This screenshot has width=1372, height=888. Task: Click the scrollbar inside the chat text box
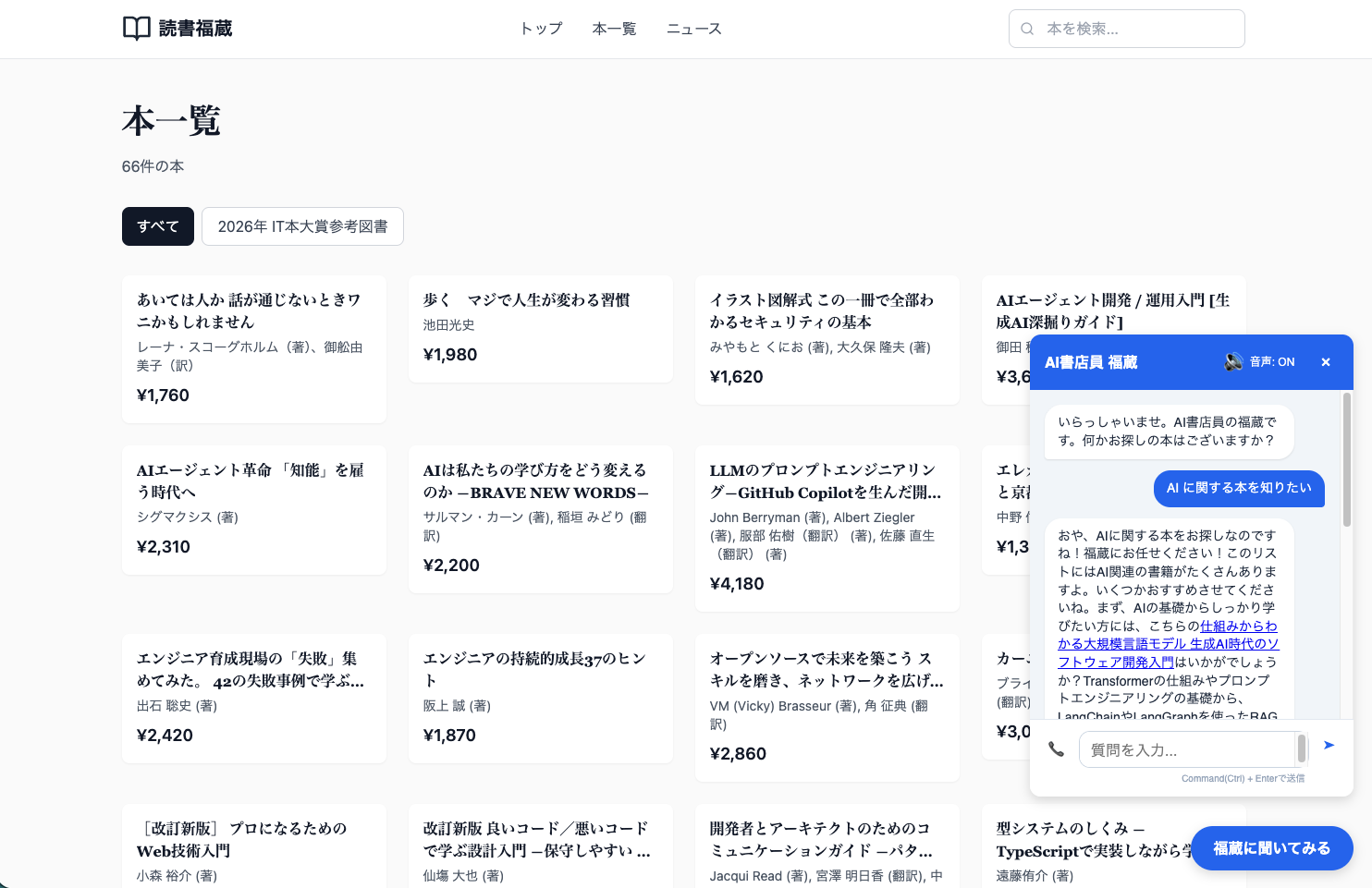click(x=1302, y=748)
